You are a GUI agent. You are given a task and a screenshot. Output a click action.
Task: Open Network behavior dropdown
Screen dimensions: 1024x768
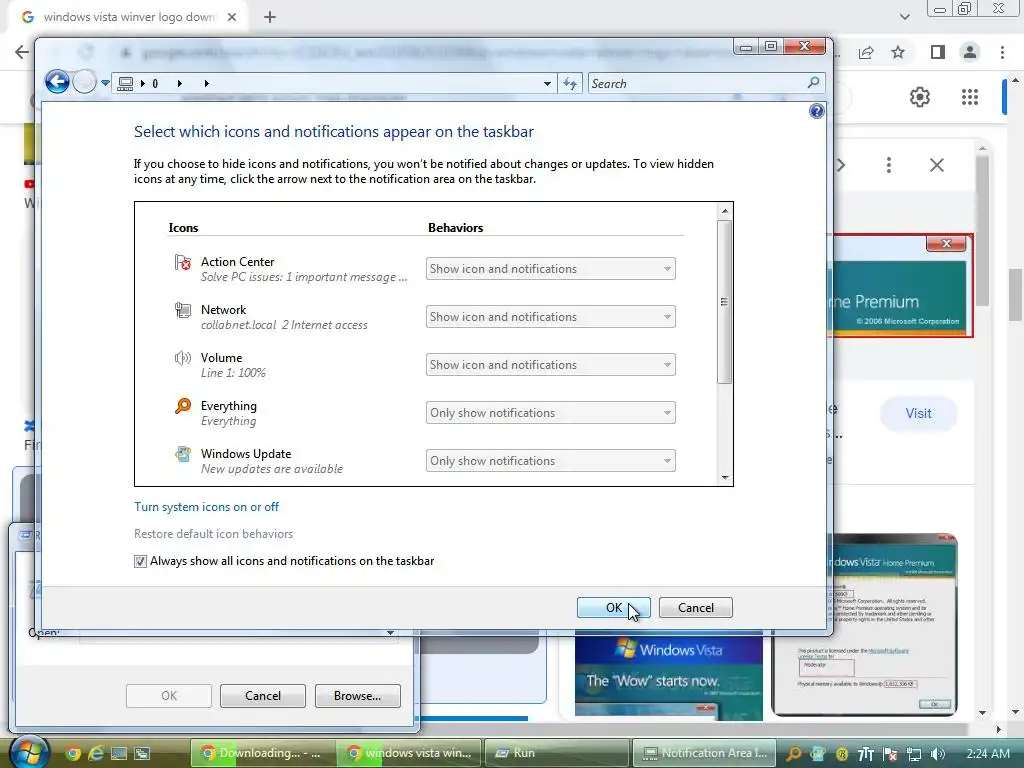point(551,317)
